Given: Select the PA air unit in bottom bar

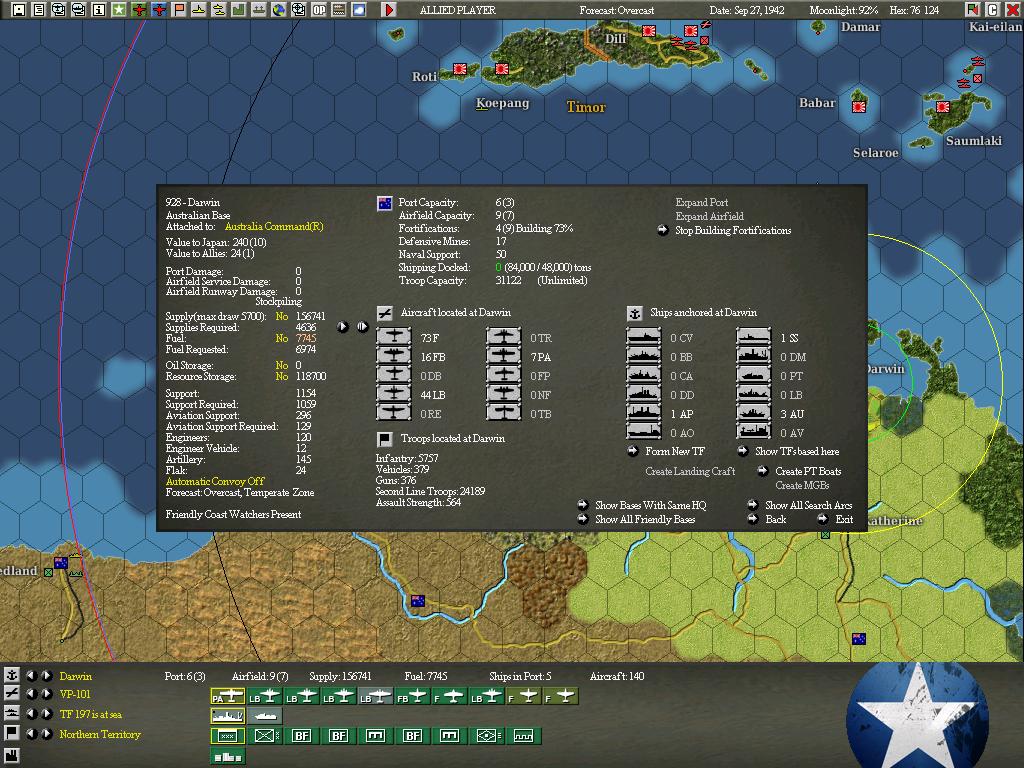Looking at the screenshot, I should [227, 697].
